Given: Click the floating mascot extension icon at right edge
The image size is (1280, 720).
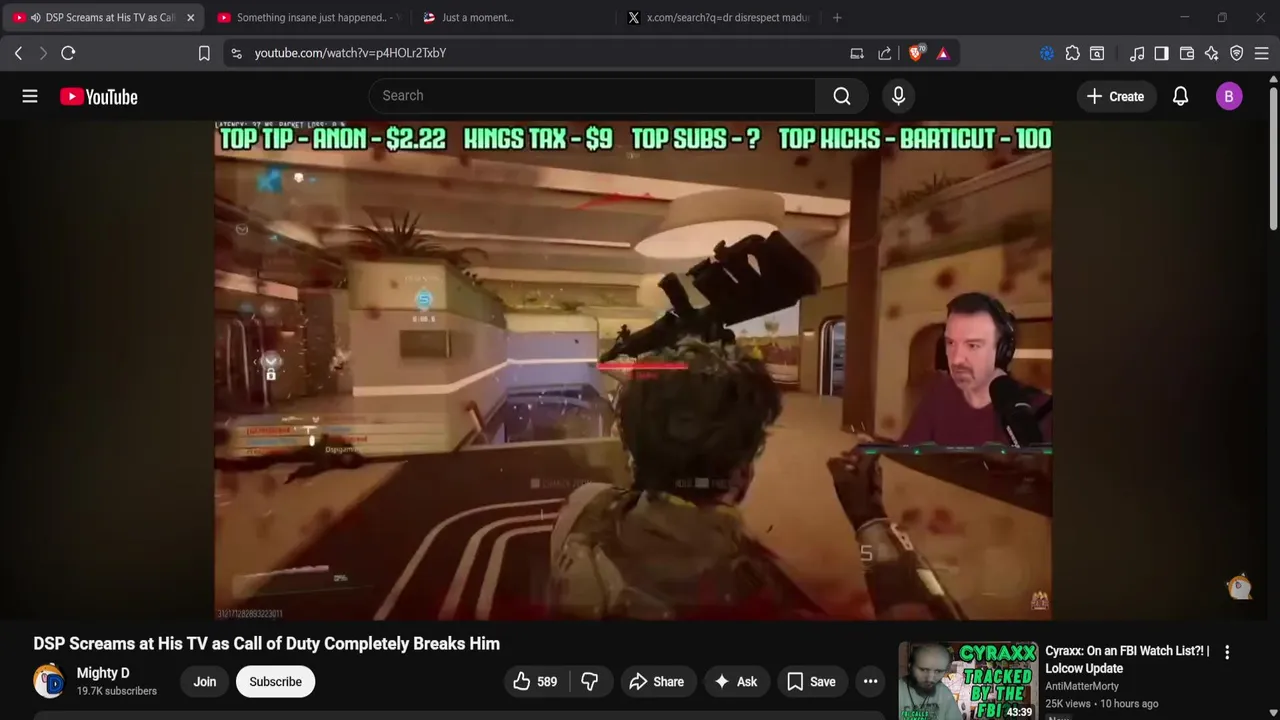Looking at the screenshot, I should pyautogui.click(x=1240, y=586).
